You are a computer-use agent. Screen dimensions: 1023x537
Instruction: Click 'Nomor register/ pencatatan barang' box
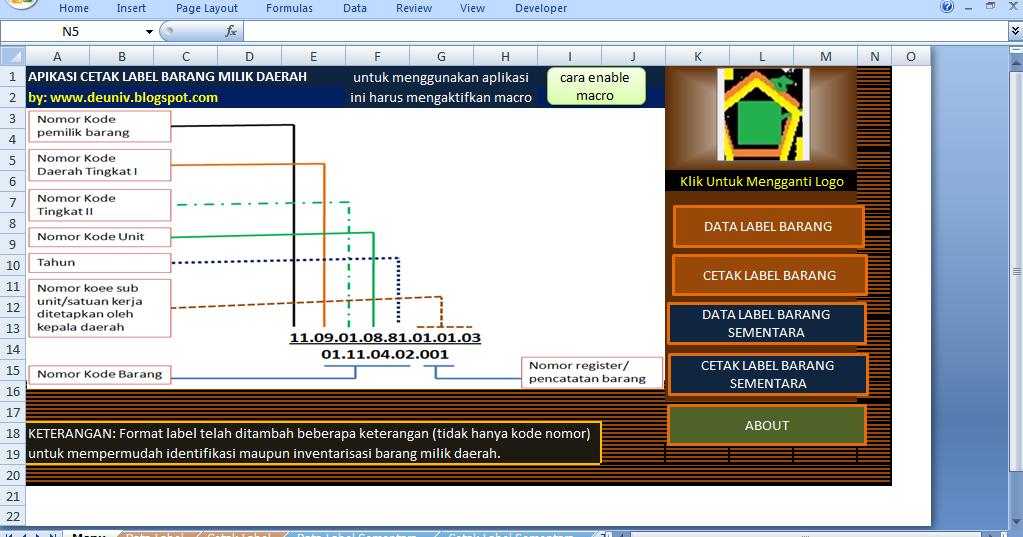[x=592, y=372]
